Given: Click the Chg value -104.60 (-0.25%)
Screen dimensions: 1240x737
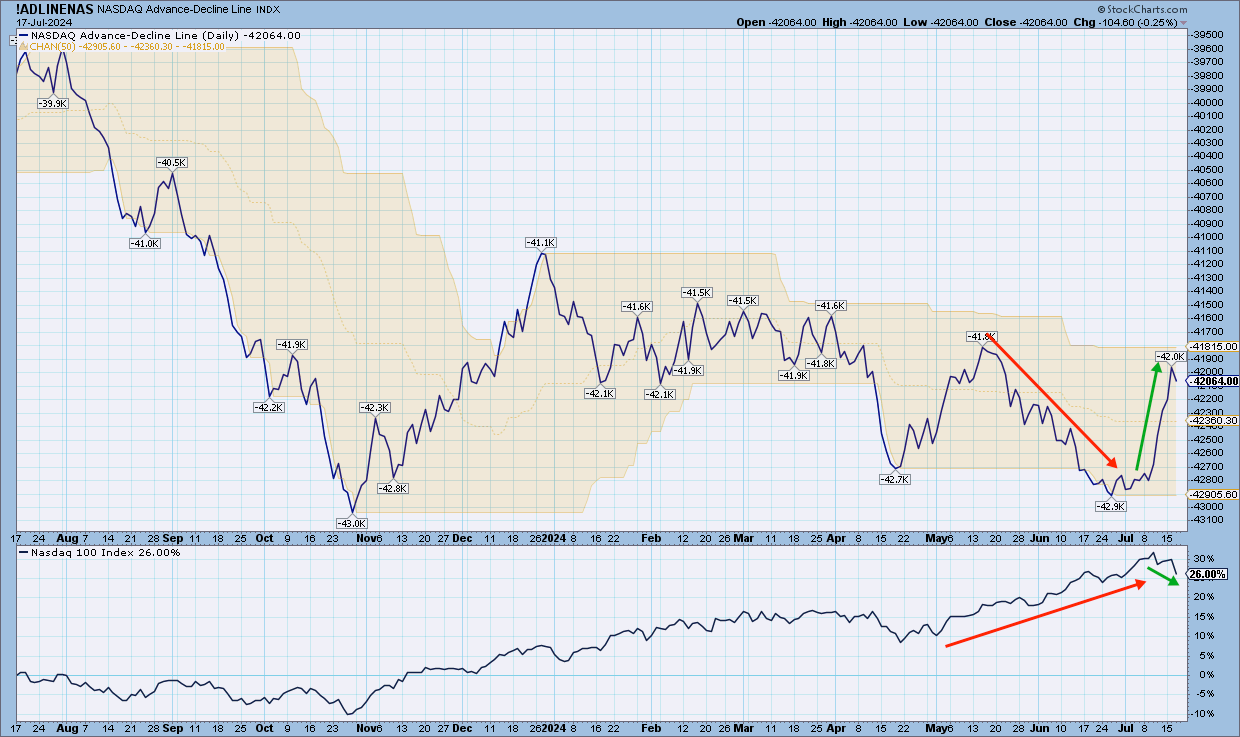Looking at the screenshot, I should (x=1140, y=22).
